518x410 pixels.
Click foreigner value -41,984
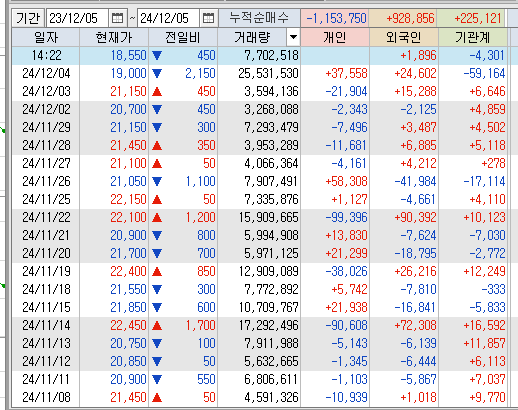coord(415,181)
